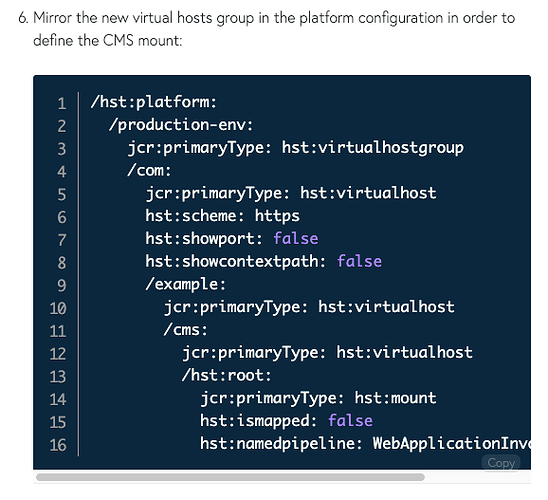Screen dimensions: 548x500
Task: Click the /com: node on line 4
Action: pos(149,171)
